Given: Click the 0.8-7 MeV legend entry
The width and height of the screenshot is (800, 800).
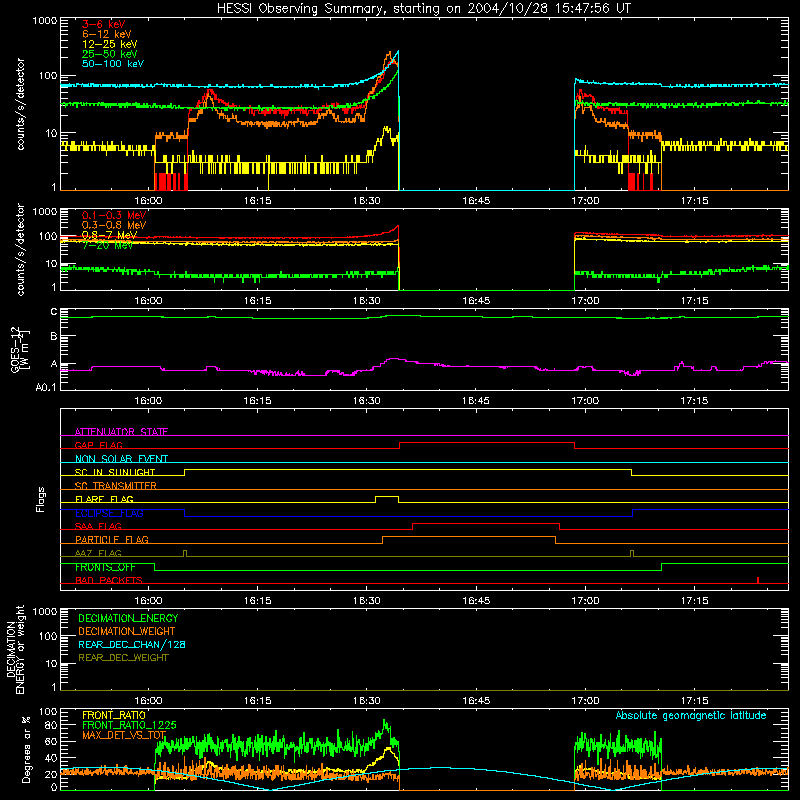Looking at the screenshot, I should [x=110, y=235].
